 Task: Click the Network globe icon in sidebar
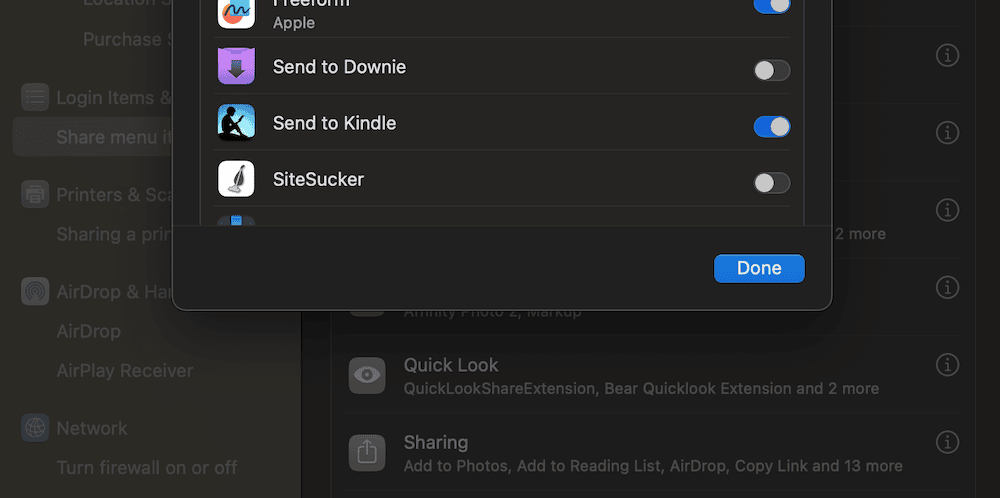click(x=35, y=428)
